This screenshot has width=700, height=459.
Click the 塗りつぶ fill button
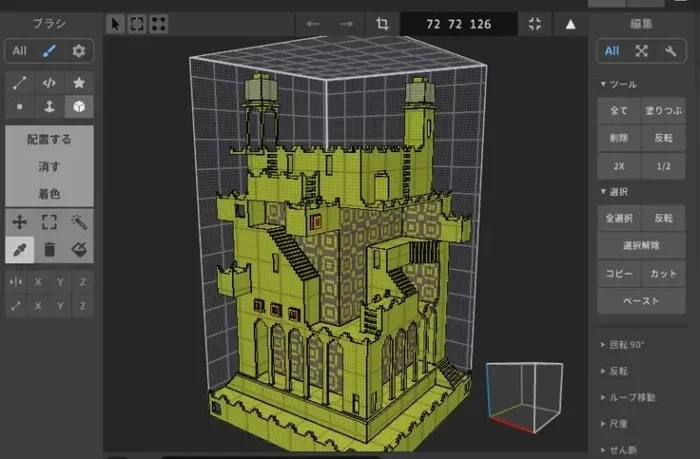663,111
